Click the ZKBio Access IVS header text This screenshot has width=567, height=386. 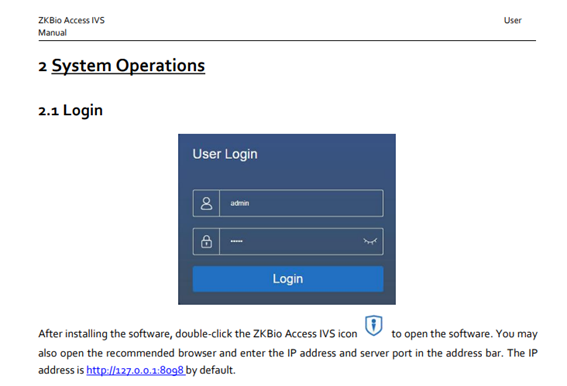point(72,20)
